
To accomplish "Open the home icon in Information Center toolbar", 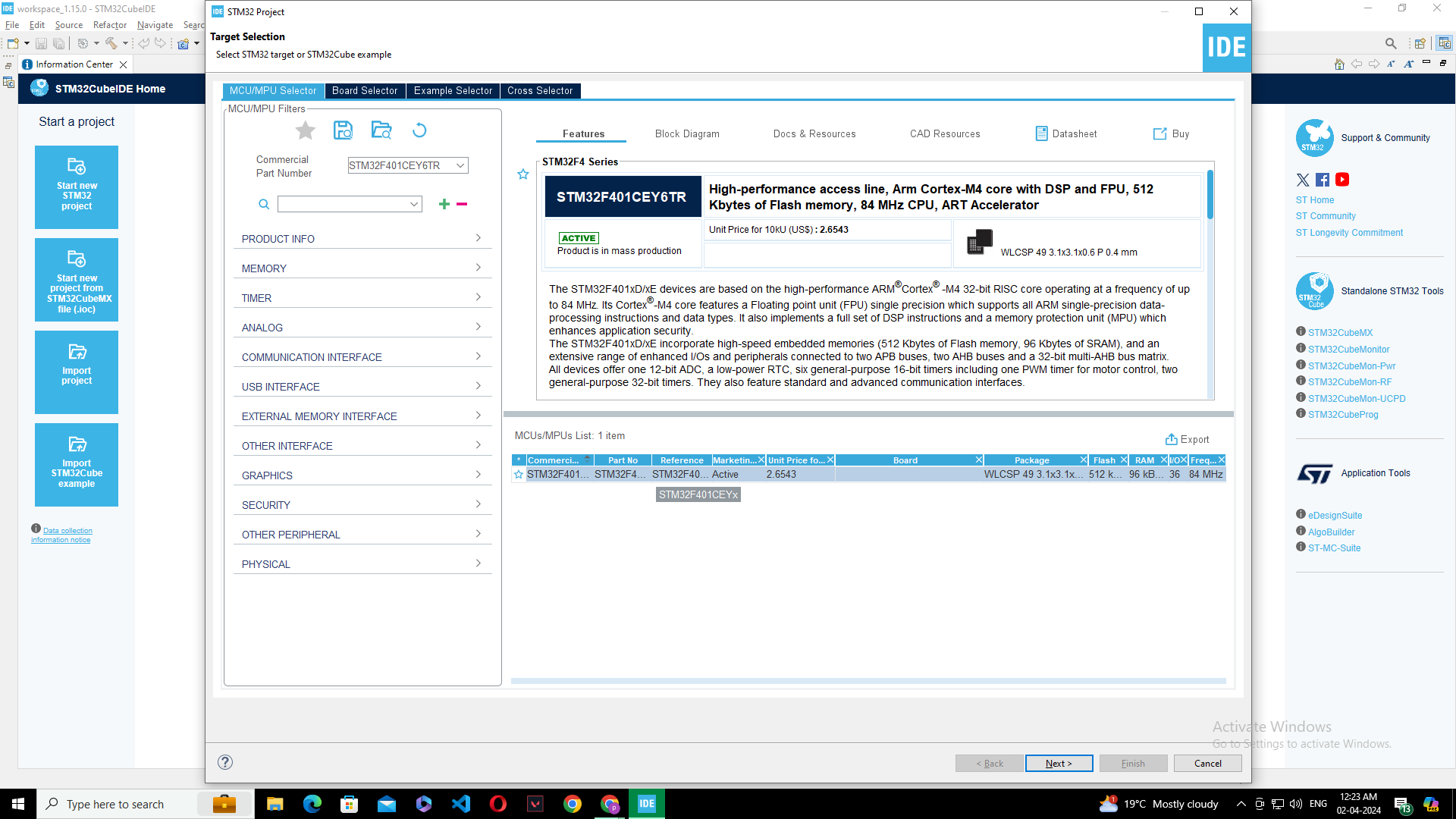I will click(x=1339, y=64).
